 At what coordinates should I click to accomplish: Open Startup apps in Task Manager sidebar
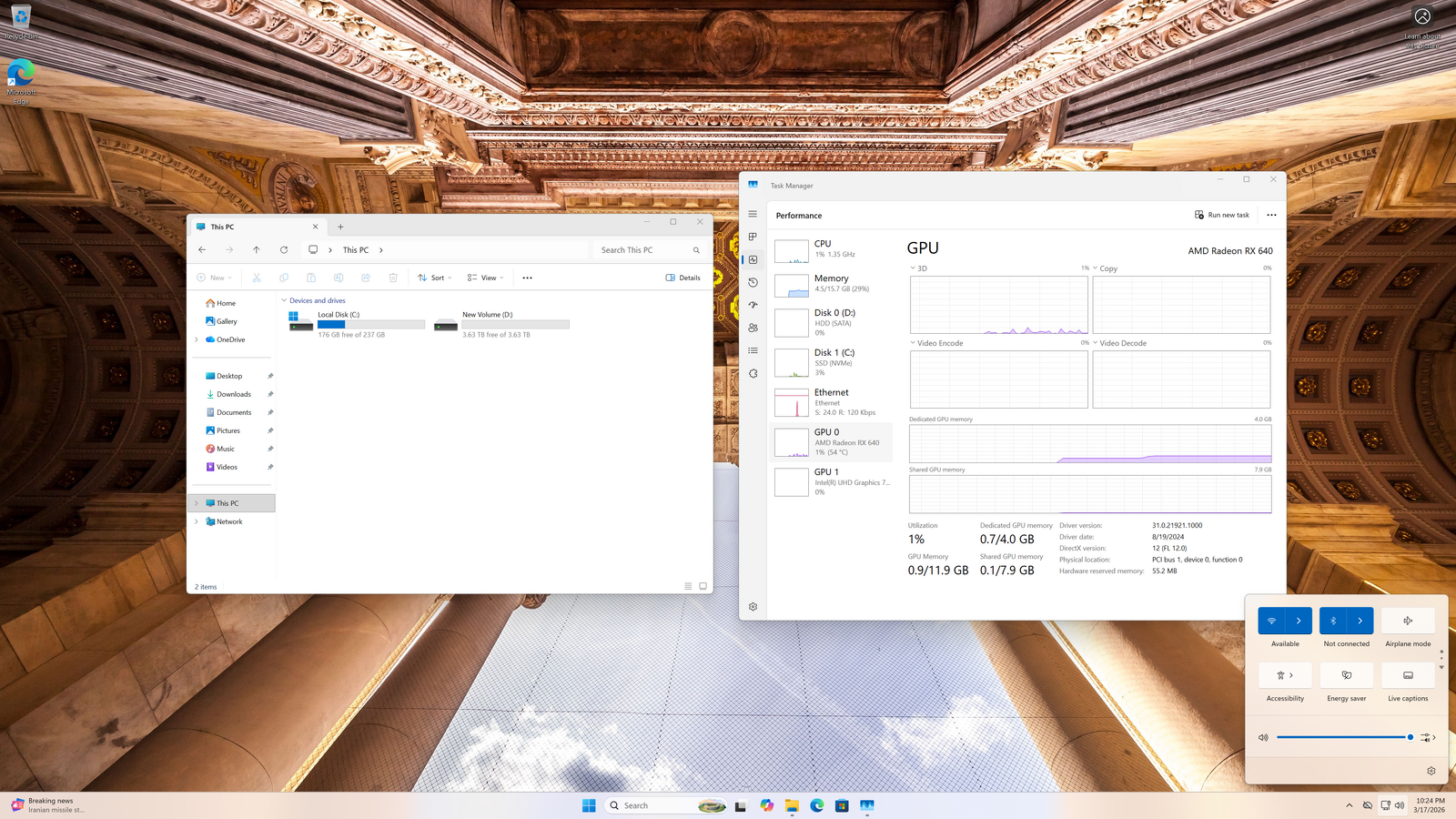pyautogui.click(x=753, y=305)
